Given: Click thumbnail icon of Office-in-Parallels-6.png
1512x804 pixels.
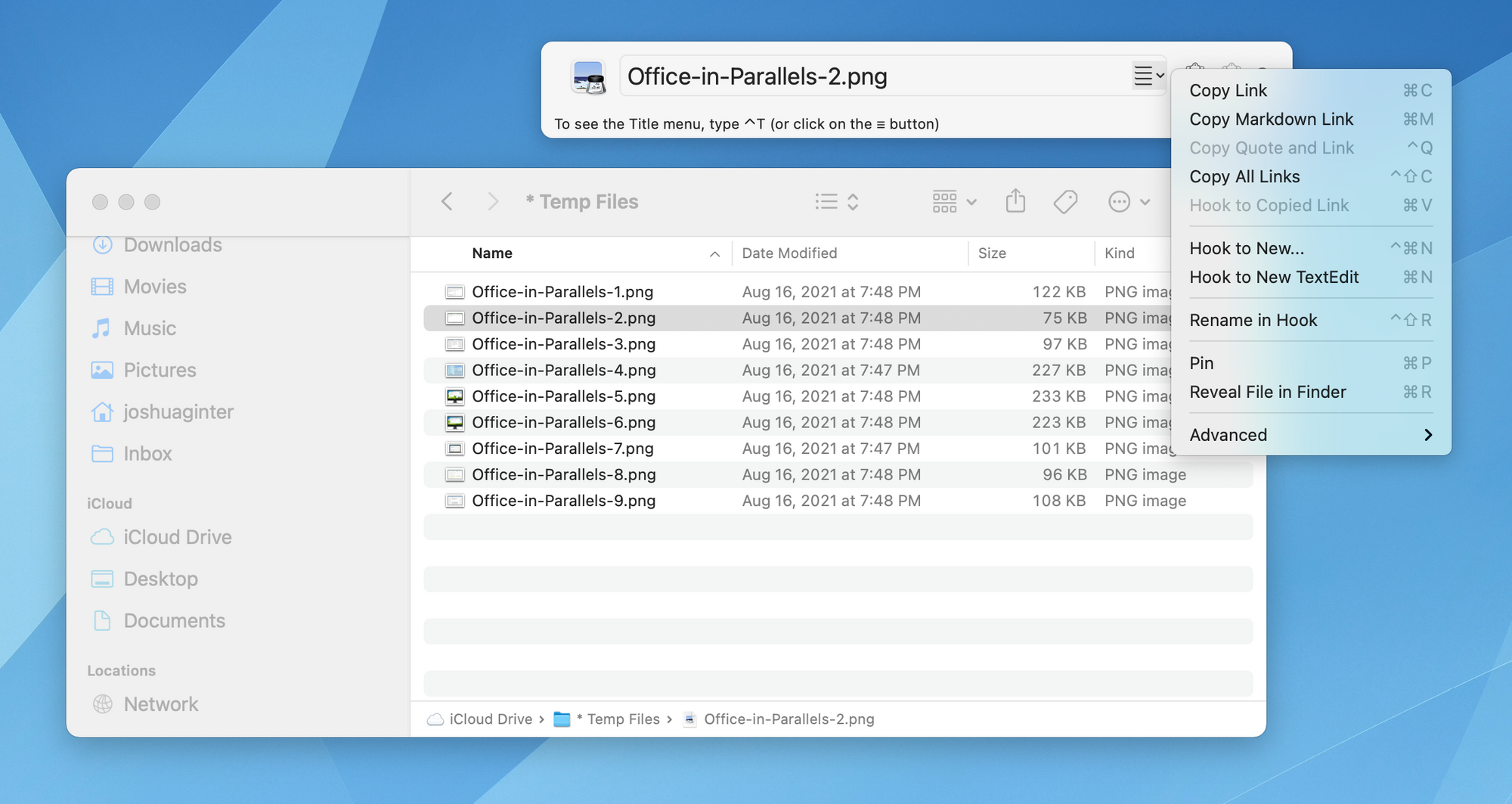Looking at the screenshot, I should [x=454, y=423].
